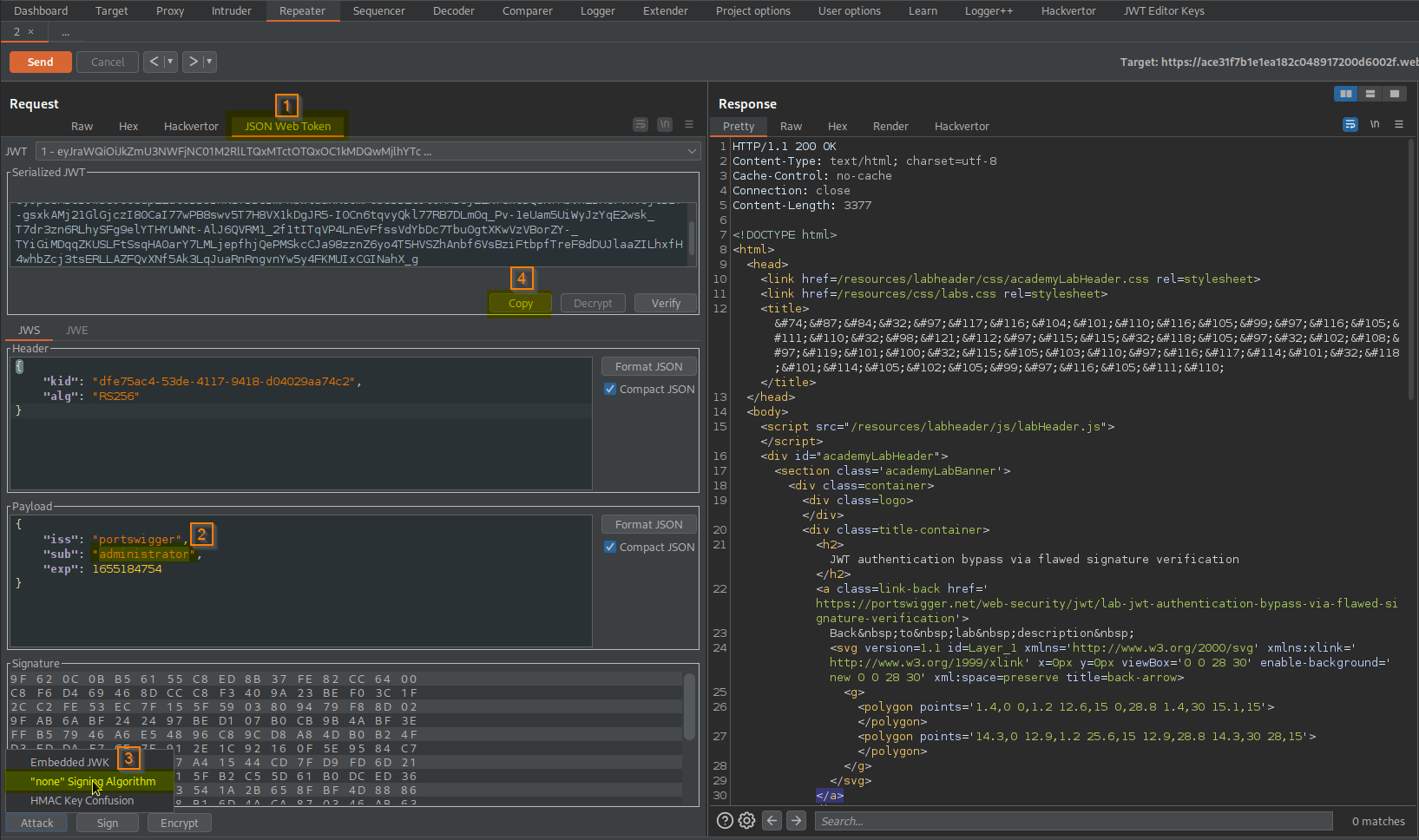This screenshot has width=1419, height=840.
Task: Select the response Raw tab
Action: click(791, 126)
